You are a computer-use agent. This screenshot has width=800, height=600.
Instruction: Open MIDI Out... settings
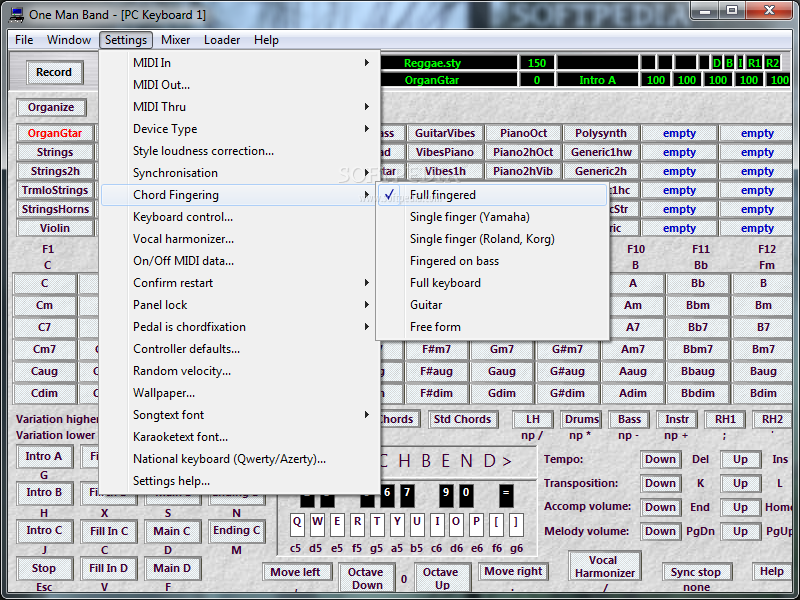click(240, 85)
